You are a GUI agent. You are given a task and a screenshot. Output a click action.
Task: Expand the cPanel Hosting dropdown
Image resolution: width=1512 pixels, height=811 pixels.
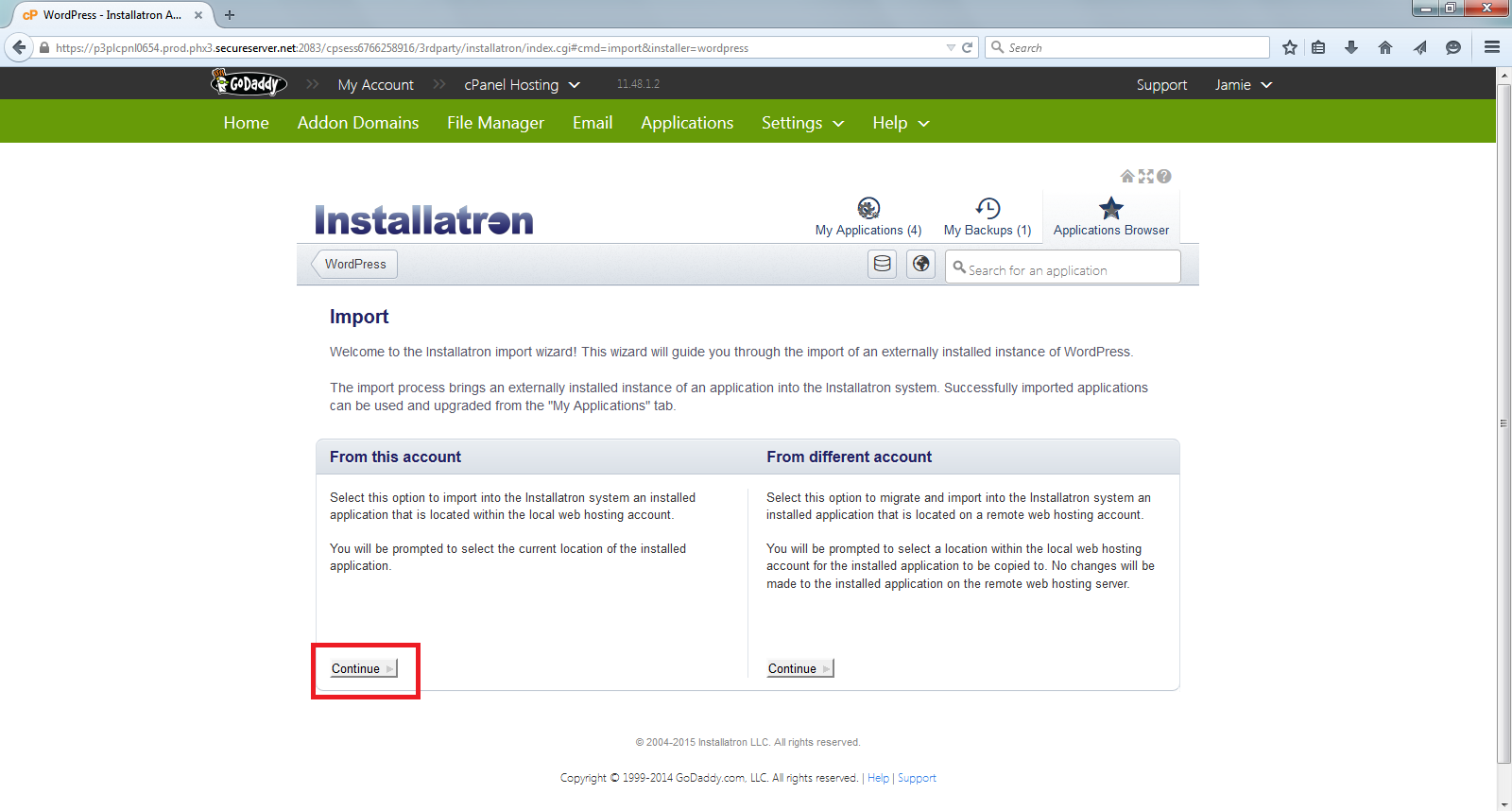coord(522,84)
